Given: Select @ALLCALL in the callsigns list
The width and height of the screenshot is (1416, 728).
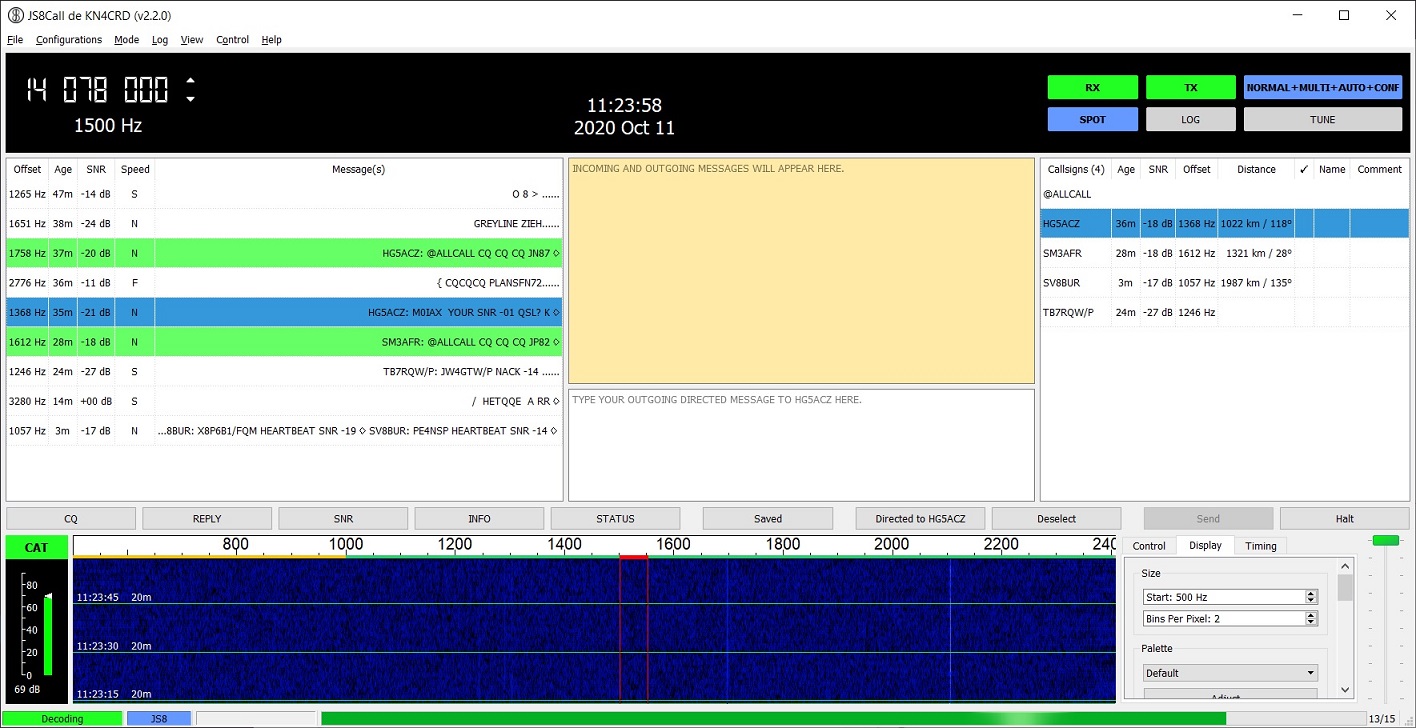Looking at the screenshot, I should [1225, 194].
